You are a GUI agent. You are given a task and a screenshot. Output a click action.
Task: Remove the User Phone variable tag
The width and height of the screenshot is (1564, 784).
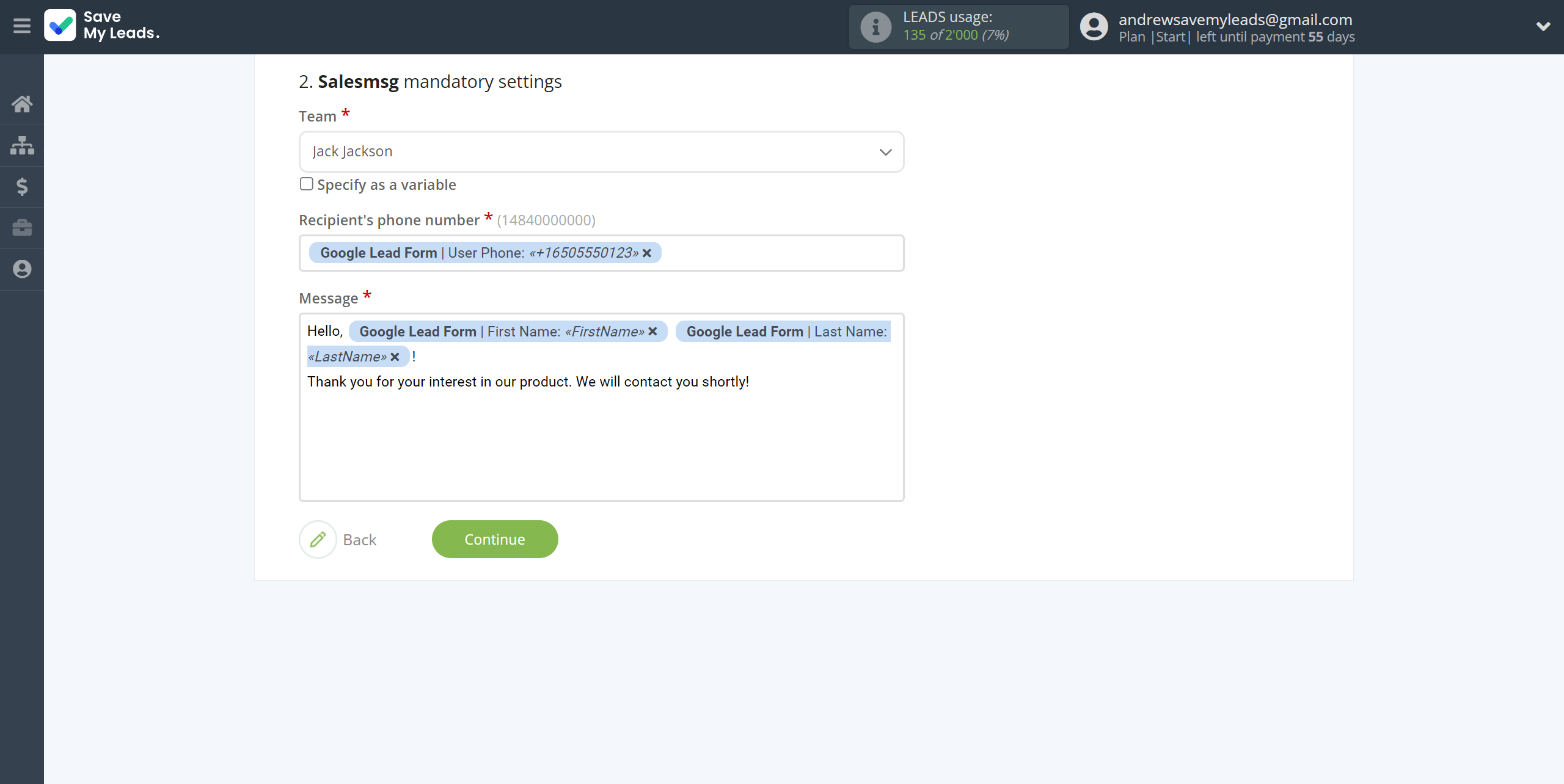[x=647, y=253]
